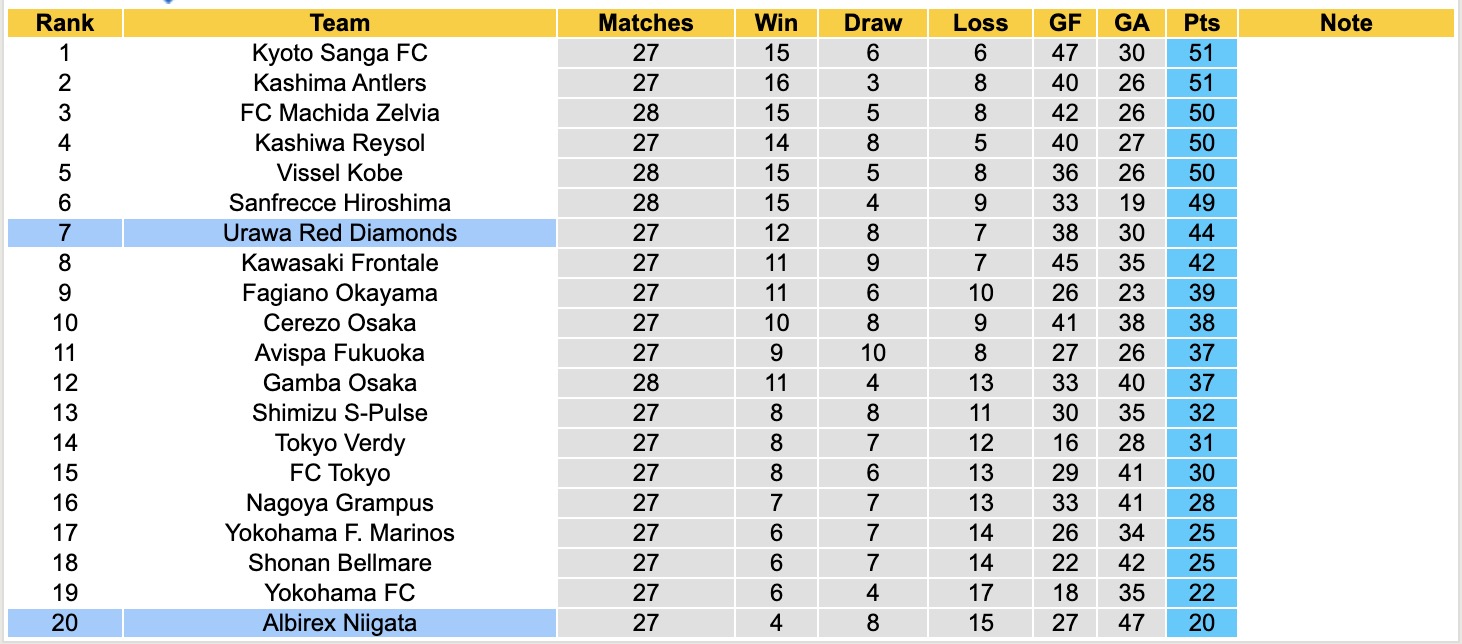Open the Kyoto Sanga FC team link
1462x644 pixels.
(x=340, y=53)
